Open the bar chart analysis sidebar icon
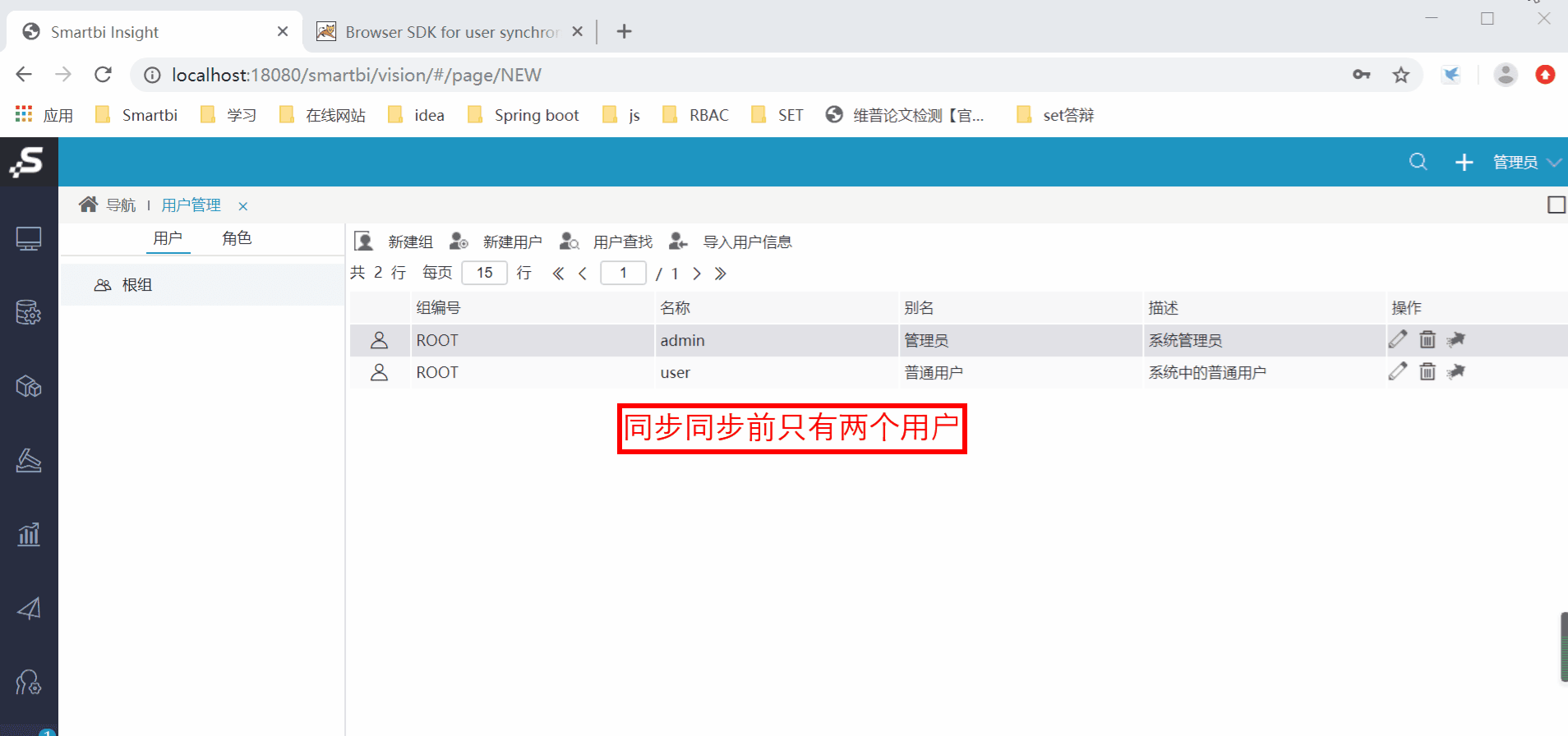This screenshot has height=736, width=1568. pyautogui.click(x=29, y=535)
